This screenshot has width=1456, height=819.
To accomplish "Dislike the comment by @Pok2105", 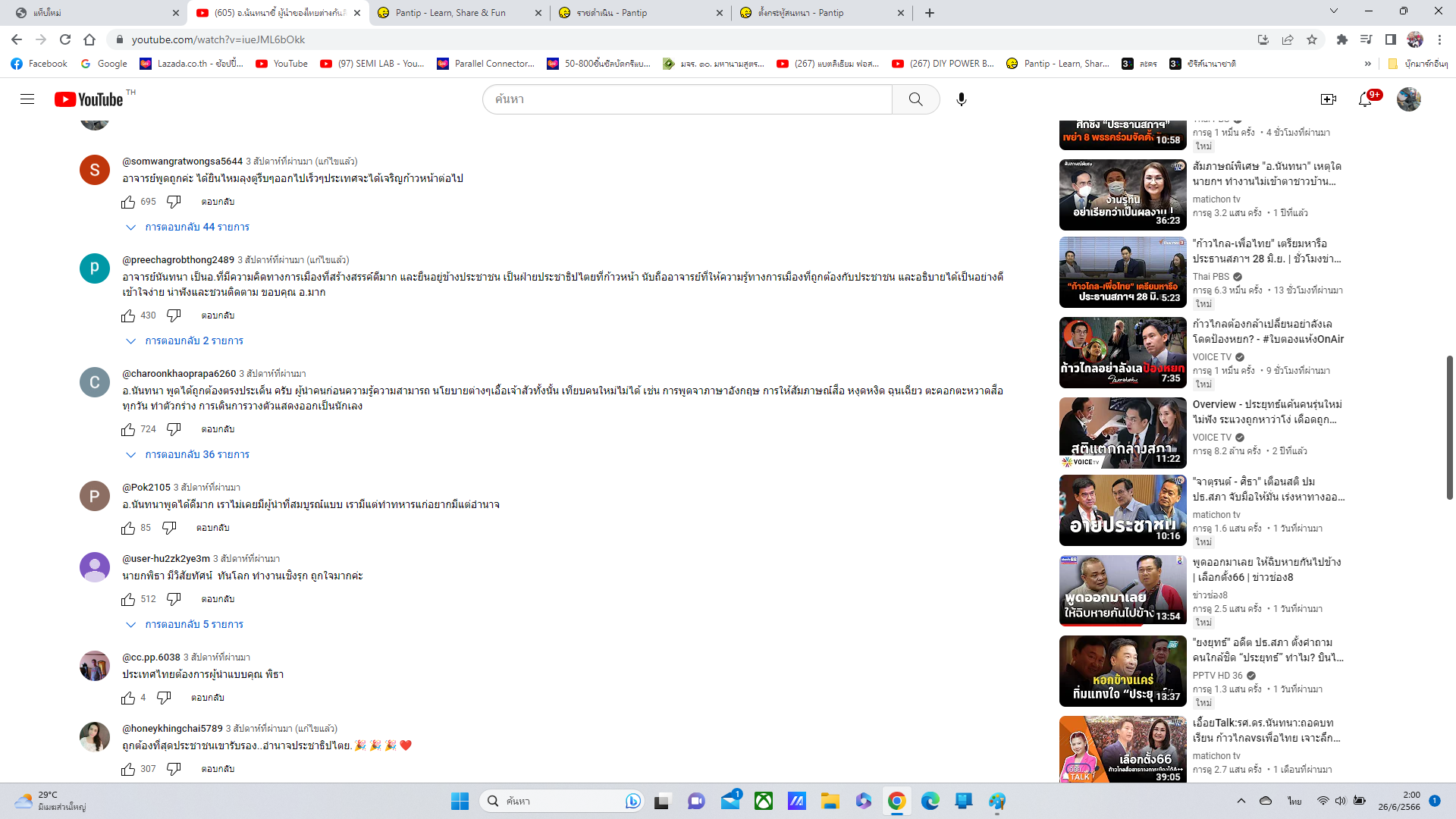I will (169, 528).
